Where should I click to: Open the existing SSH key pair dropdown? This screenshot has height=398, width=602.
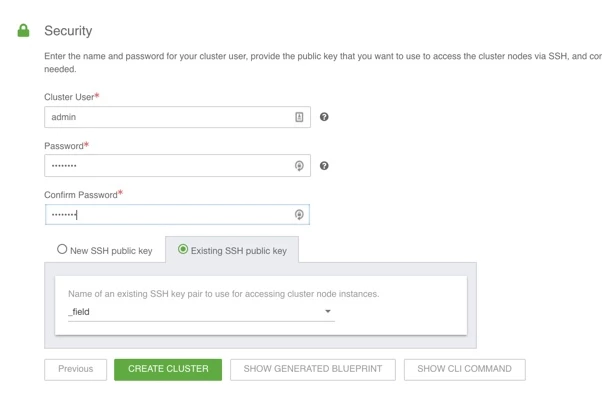[x=201, y=312]
